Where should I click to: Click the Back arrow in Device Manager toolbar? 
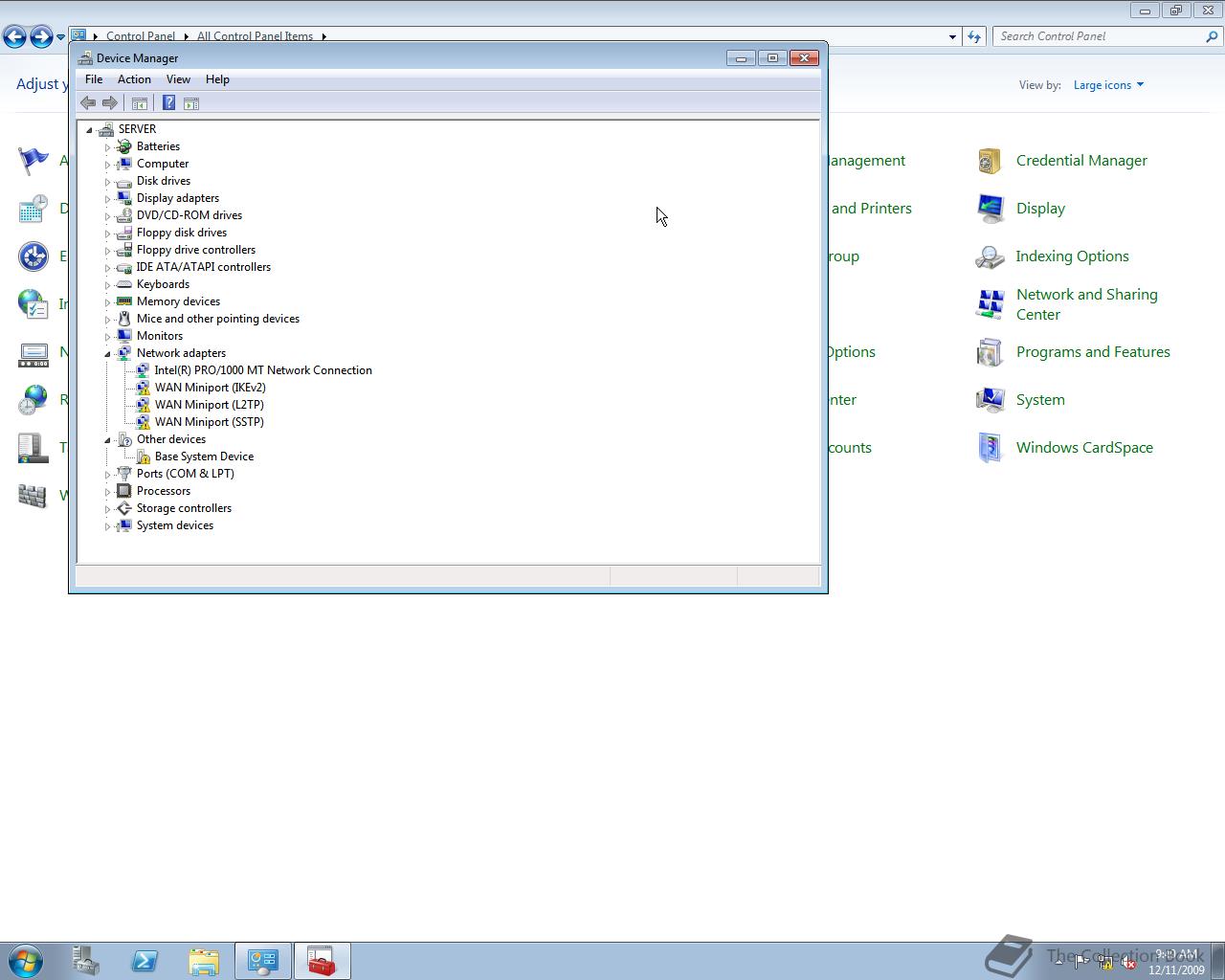click(x=88, y=103)
